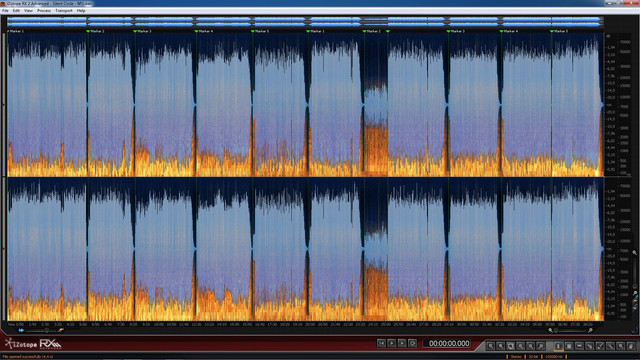Viewport: 640px width, 360px height.
Task: Click the first magnifier zoom toolbar button
Action: (x=491, y=346)
